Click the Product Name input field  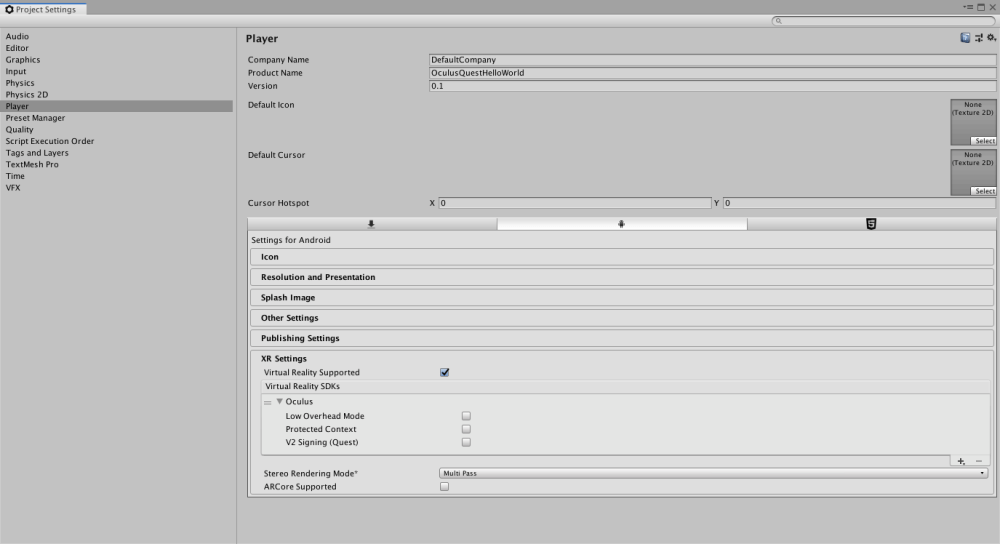(x=712, y=73)
